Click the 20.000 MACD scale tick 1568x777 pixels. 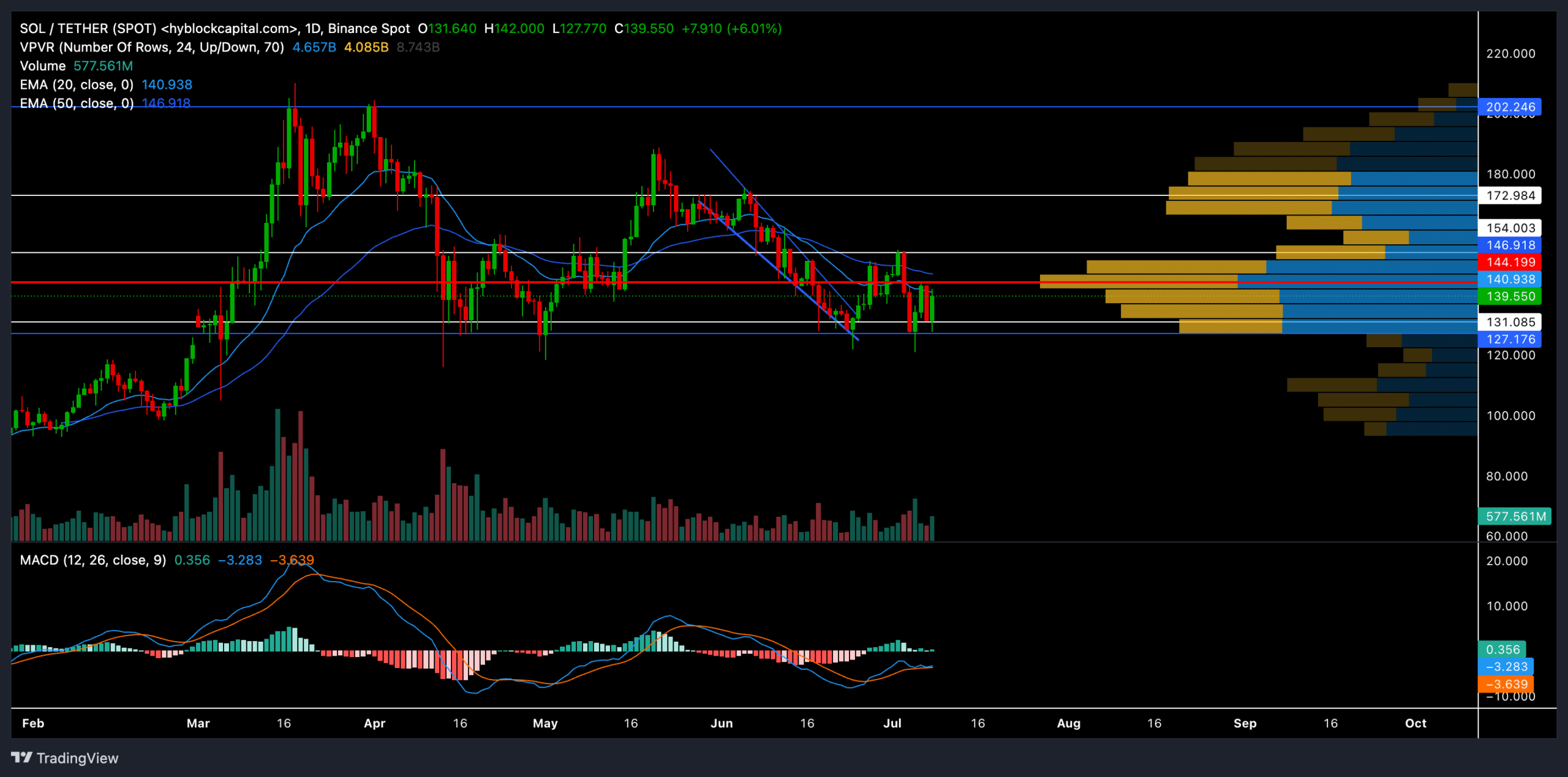1507,561
